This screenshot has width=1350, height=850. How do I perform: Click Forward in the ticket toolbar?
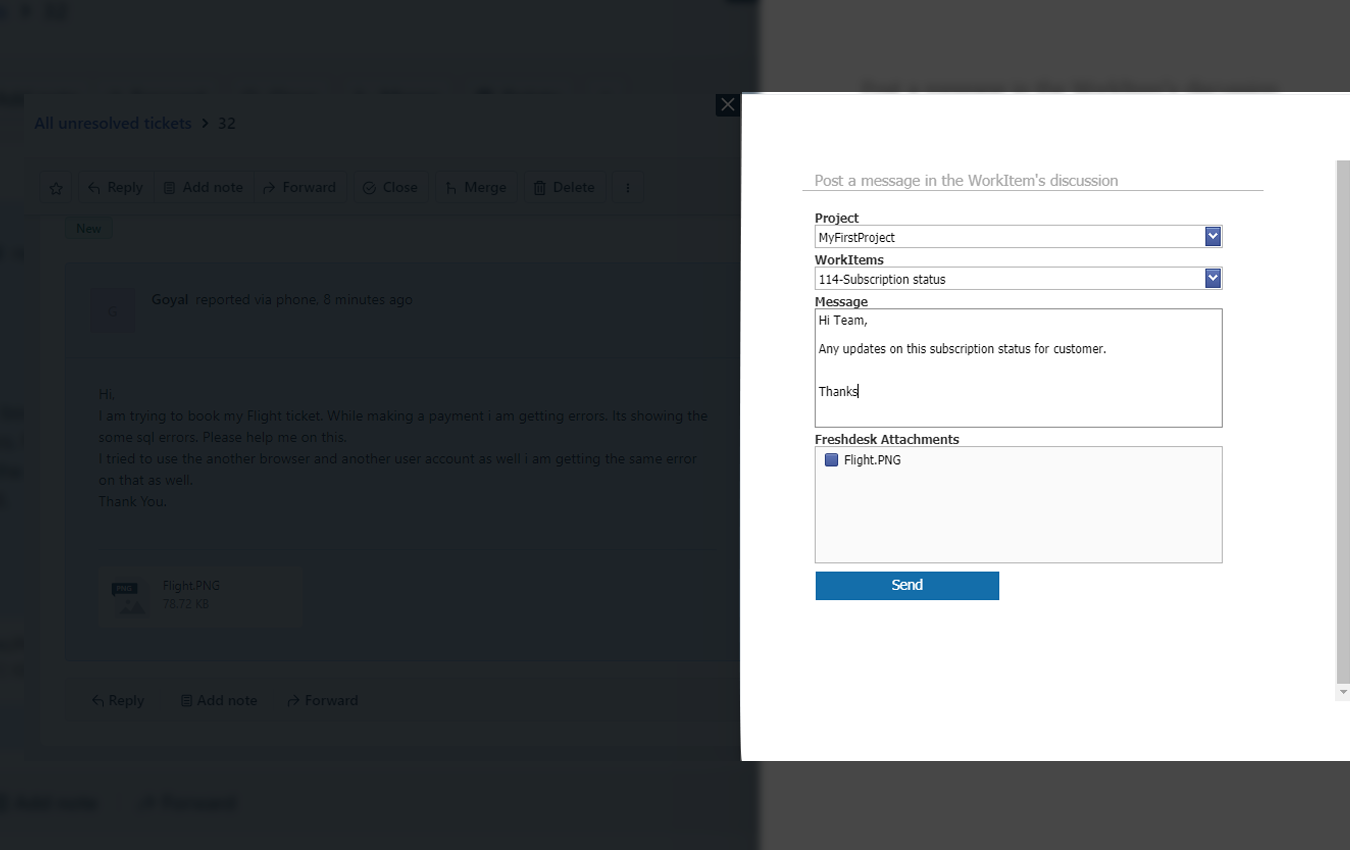299,187
